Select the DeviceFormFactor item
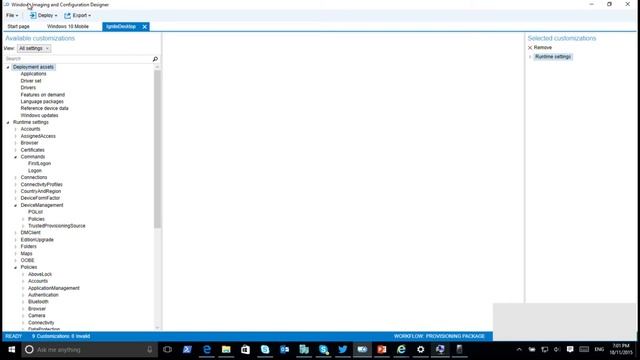The height and width of the screenshot is (360, 640). pyautogui.click(x=40, y=198)
